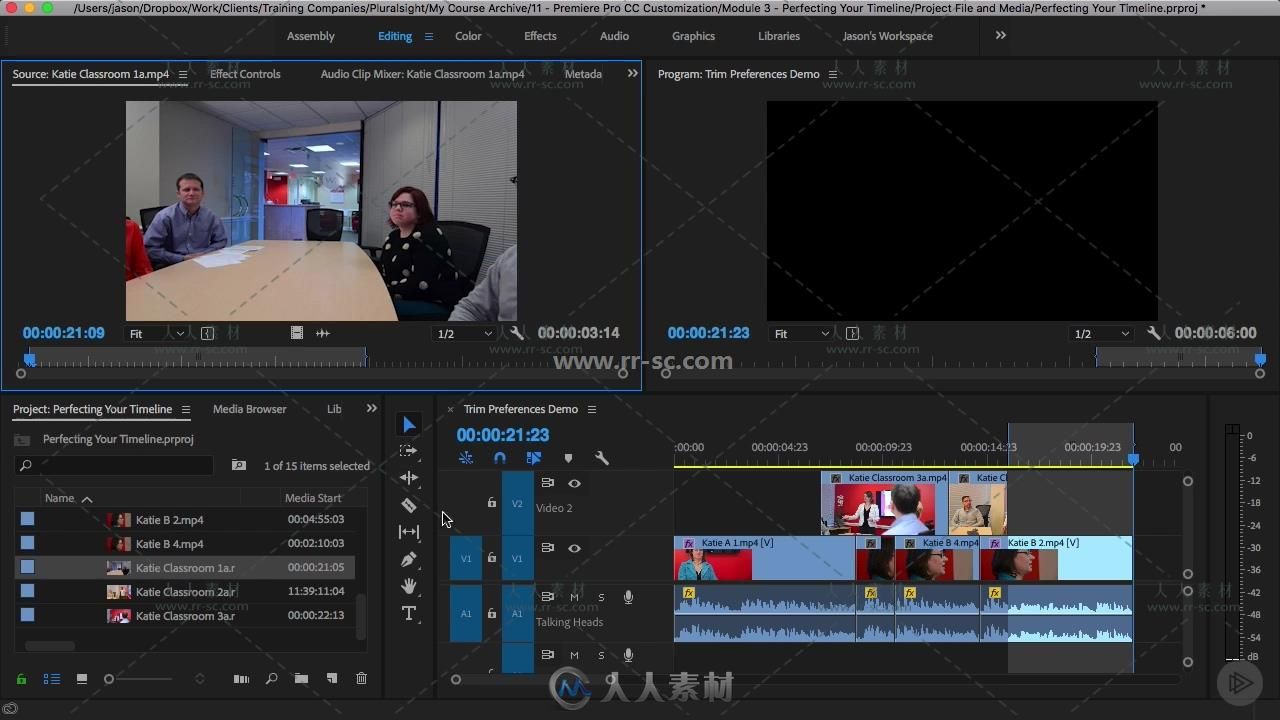
Task: Expand workspace overflow chevrons
Action: tap(1001, 35)
